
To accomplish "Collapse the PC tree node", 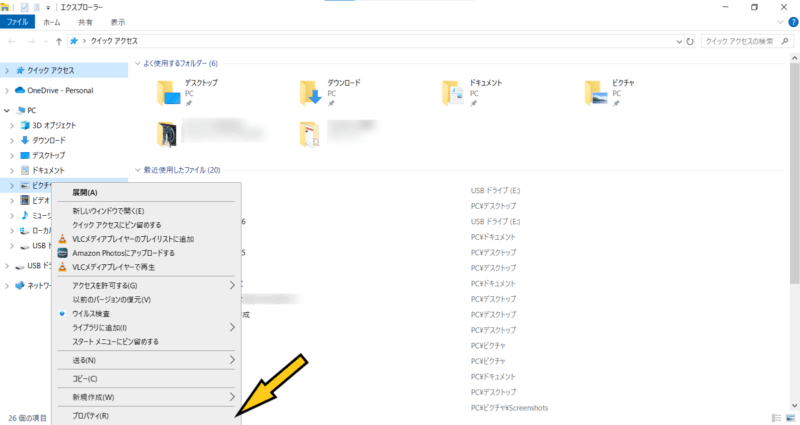I will (8, 110).
